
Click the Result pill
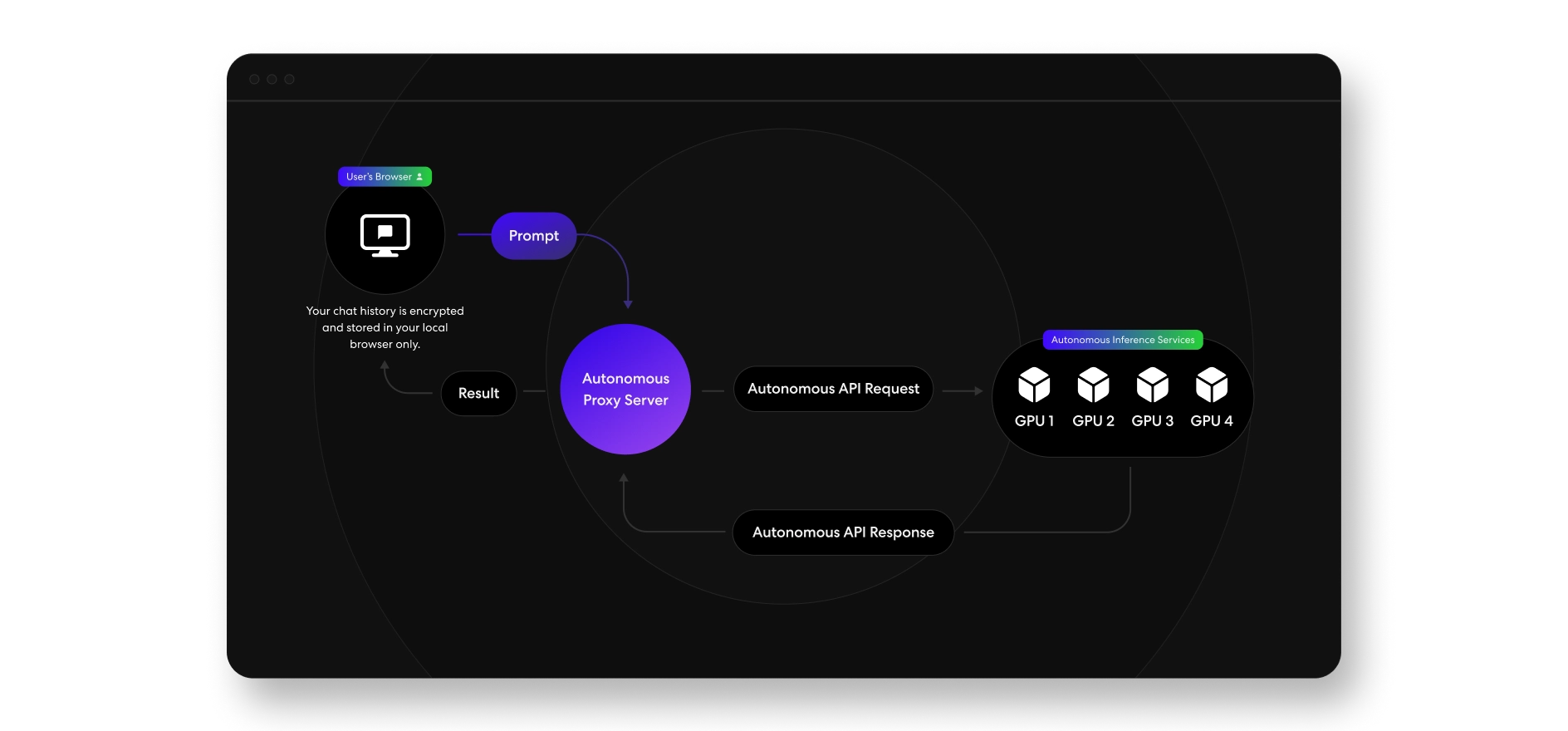tap(478, 393)
